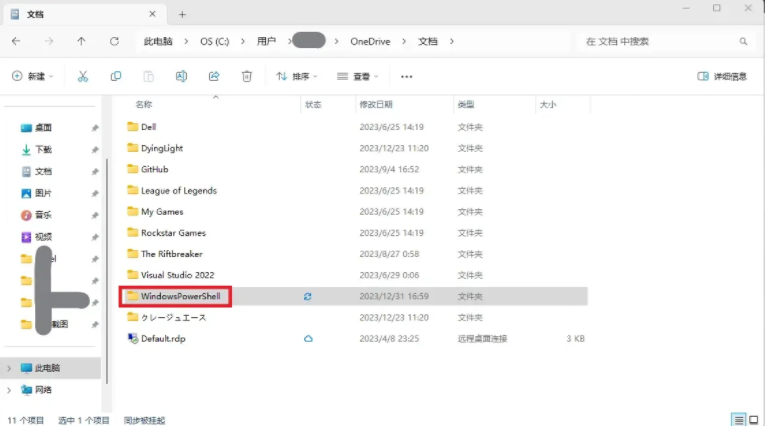This screenshot has height=426, width=767.
Task: Unpin 音乐 with its pin icon
Action: click(95, 215)
